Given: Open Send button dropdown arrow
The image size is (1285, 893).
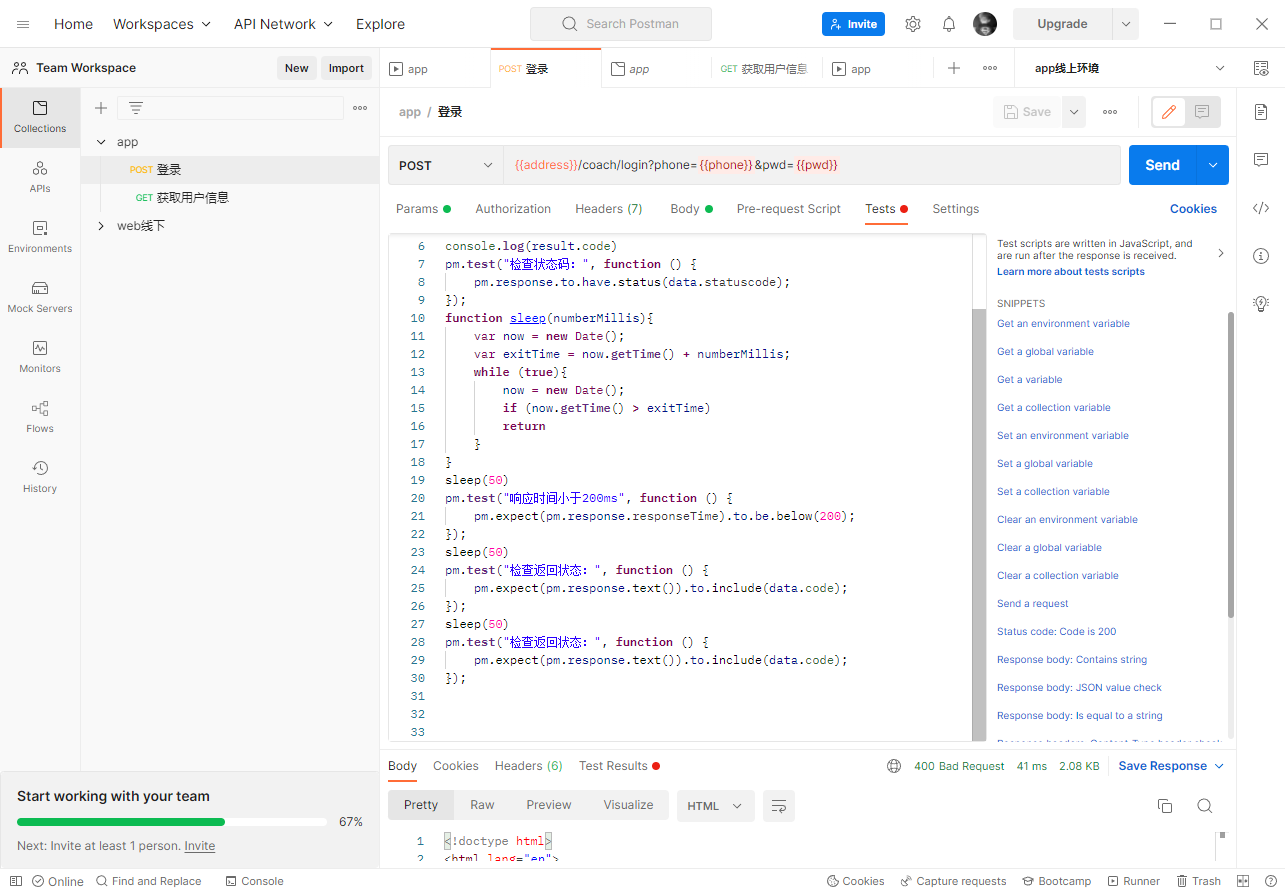Looking at the screenshot, I should [x=1213, y=165].
